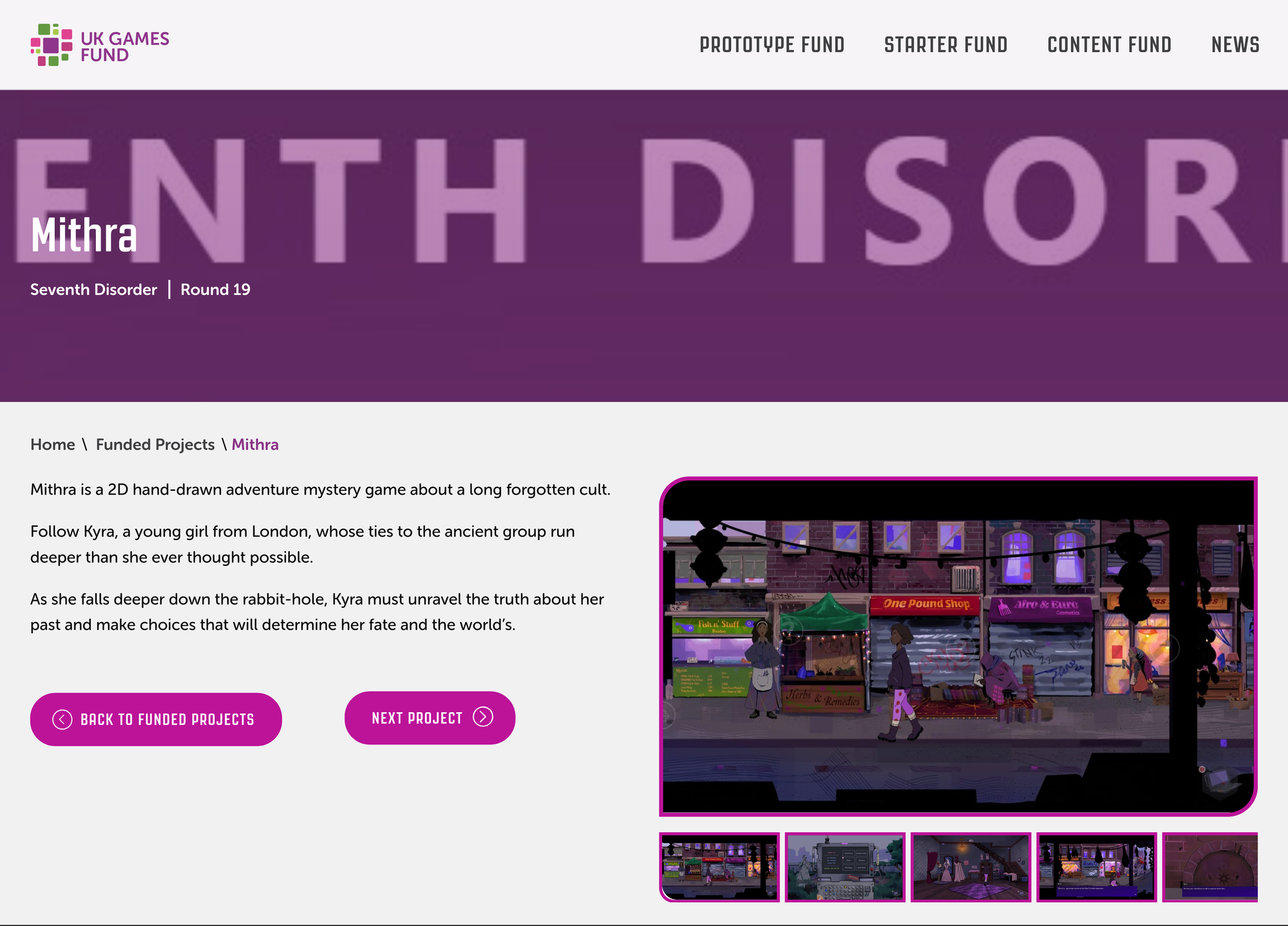Screen dimensions: 1288x926
Task: Click the paragraph starting 'Follow Kyra, a young girl'
Action: 303,544
